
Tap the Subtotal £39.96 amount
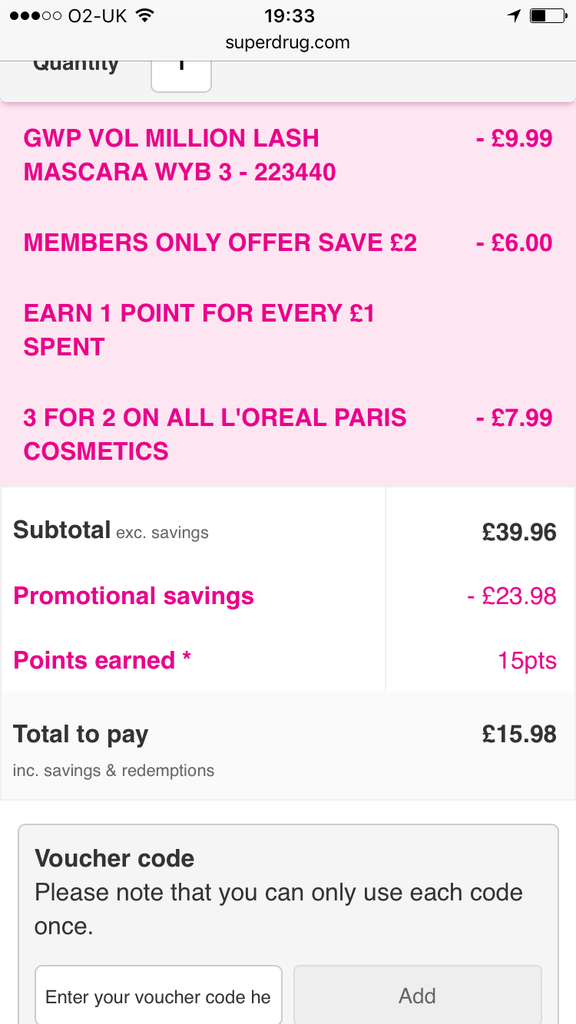coord(519,532)
